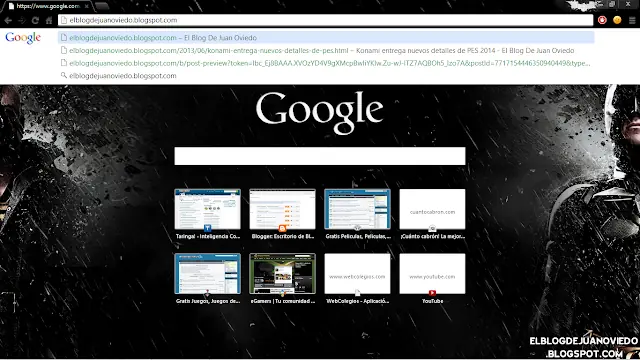This screenshot has width=640, height=360.
Task: Click the 'YouTube' label under thumbnail
Action: pyautogui.click(x=432, y=301)
